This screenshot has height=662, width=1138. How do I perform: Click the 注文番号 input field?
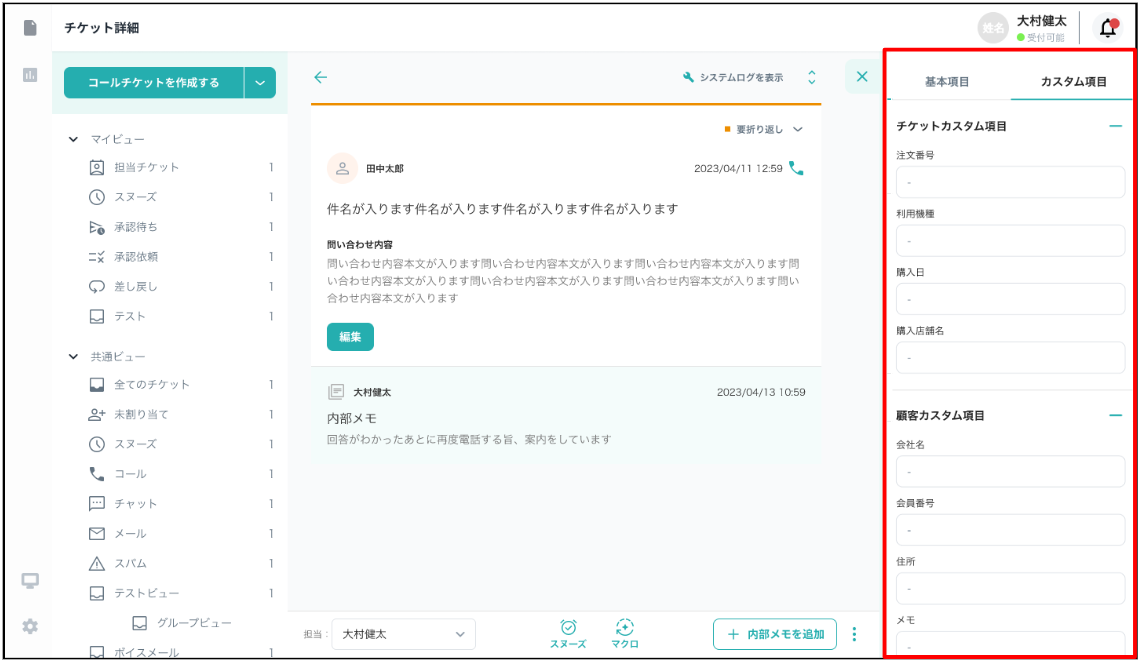[x=1010, y=183]
